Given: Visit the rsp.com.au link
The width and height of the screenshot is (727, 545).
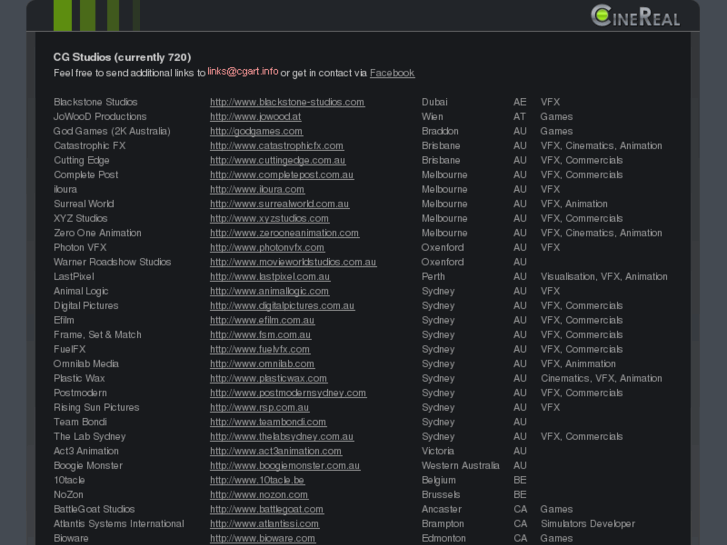Looking at the screenshot, I should (x=260, y=408).
